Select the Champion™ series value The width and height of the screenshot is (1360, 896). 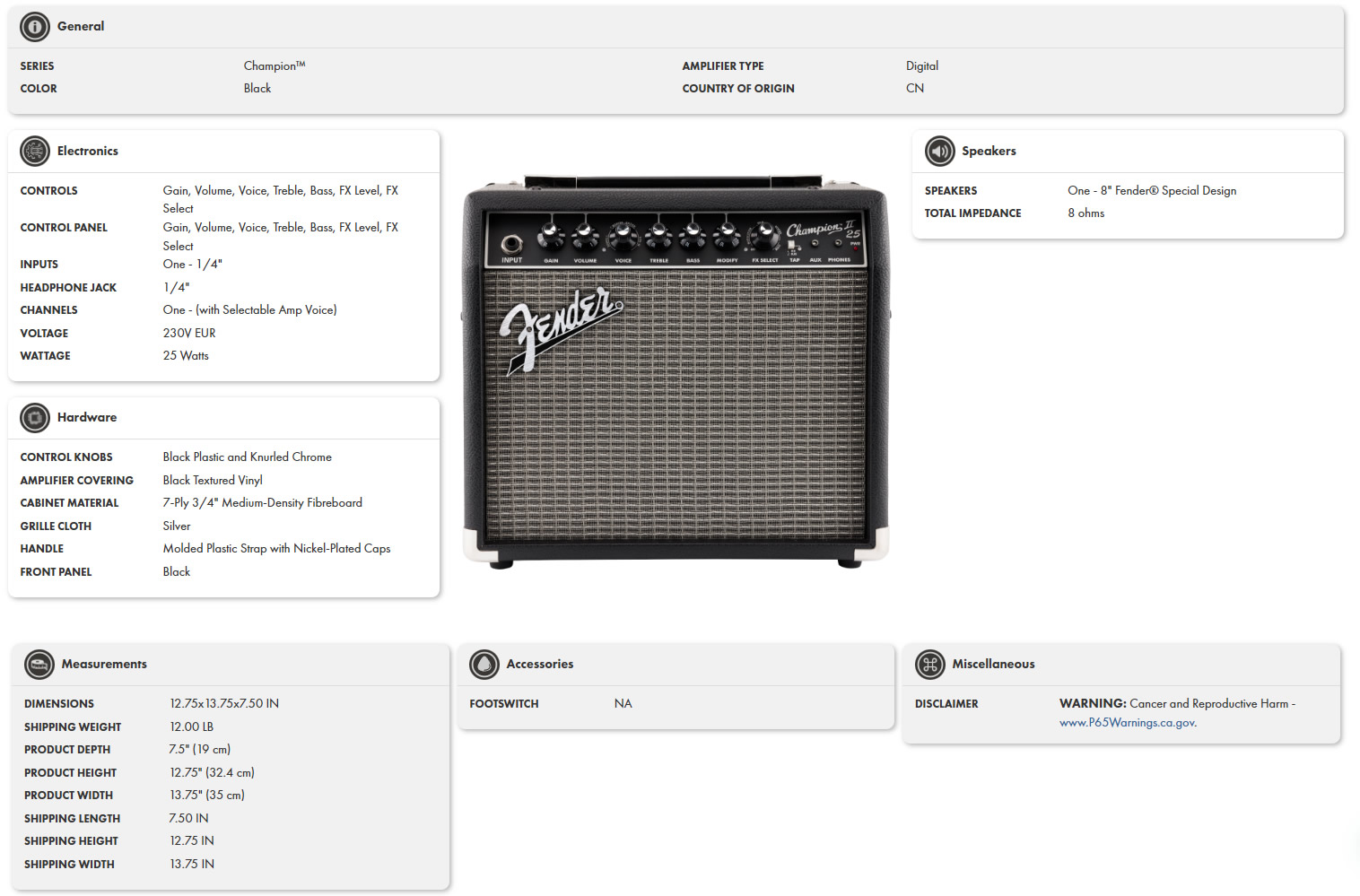click(x=275, y=66)
